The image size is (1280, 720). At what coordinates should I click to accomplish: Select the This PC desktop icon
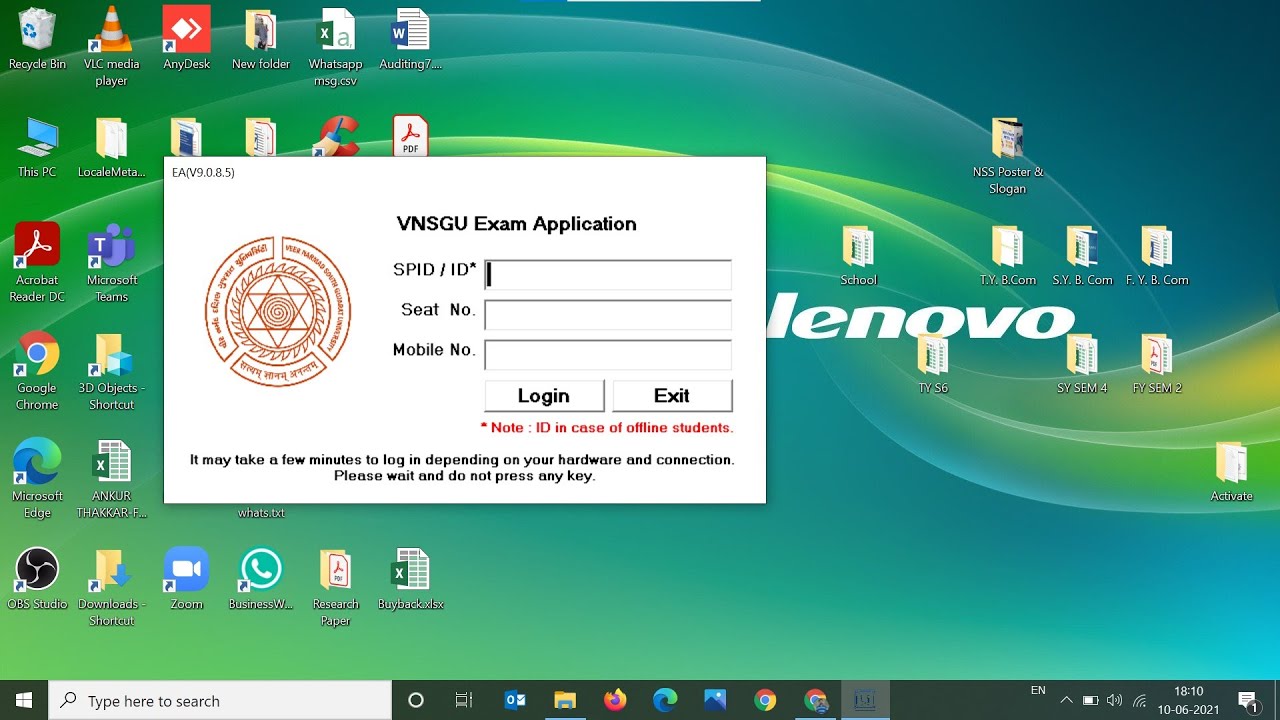[x=37, y=148]
